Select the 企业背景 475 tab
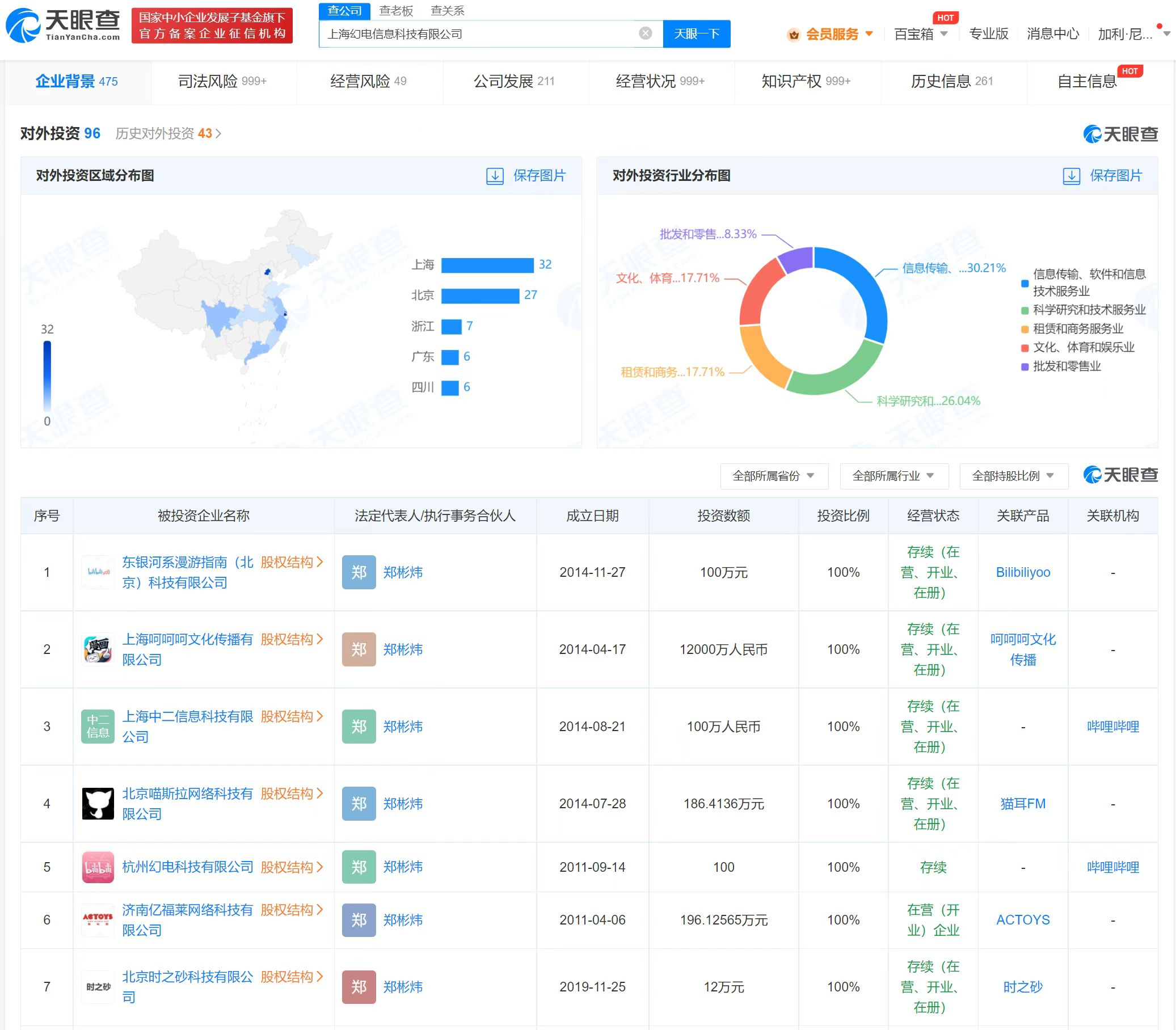 point(77,81)
